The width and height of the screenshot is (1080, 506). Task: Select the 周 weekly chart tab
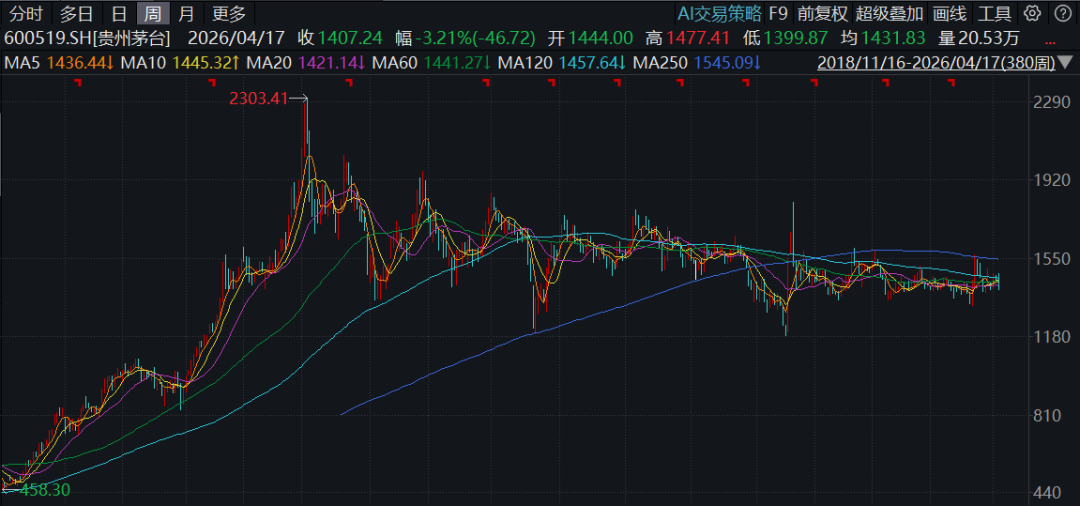(x=152, y=12)
